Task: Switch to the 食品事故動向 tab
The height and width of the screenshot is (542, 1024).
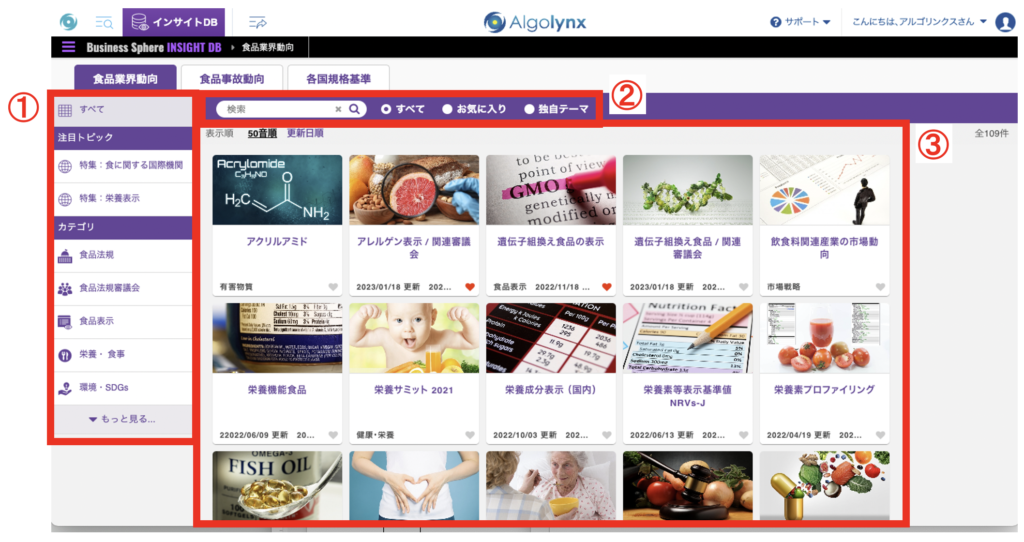Action: tap(232, 77)
